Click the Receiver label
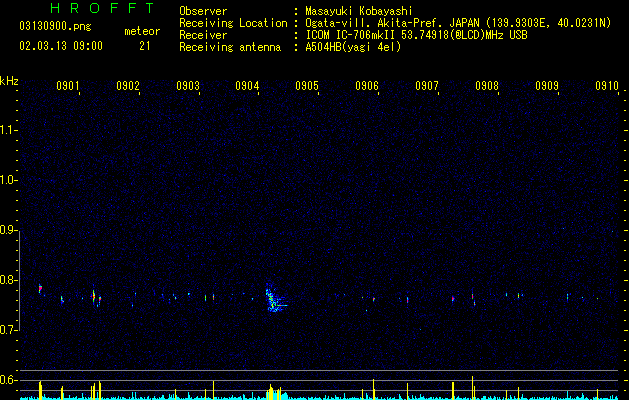 tap(203, 35)
